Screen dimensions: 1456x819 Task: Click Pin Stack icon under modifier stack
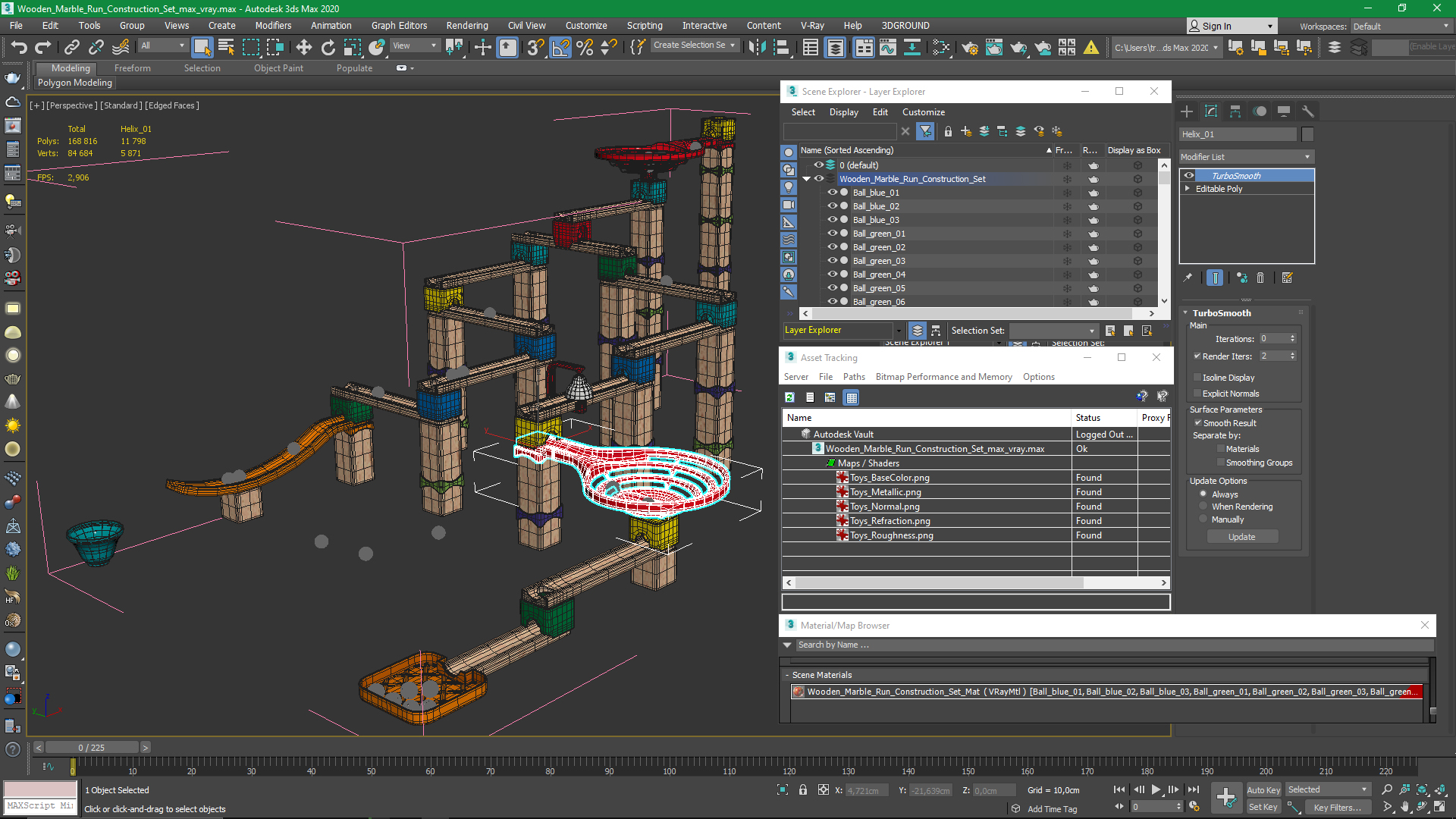point(1188,278)
